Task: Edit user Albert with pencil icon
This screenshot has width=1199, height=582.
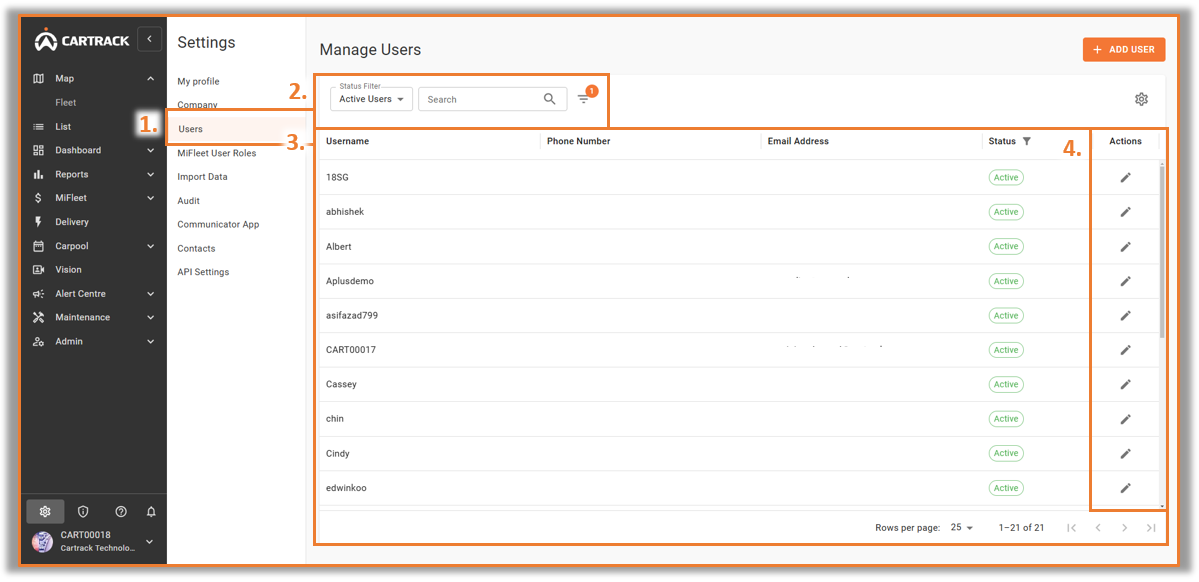Action: coord(1126,247)
